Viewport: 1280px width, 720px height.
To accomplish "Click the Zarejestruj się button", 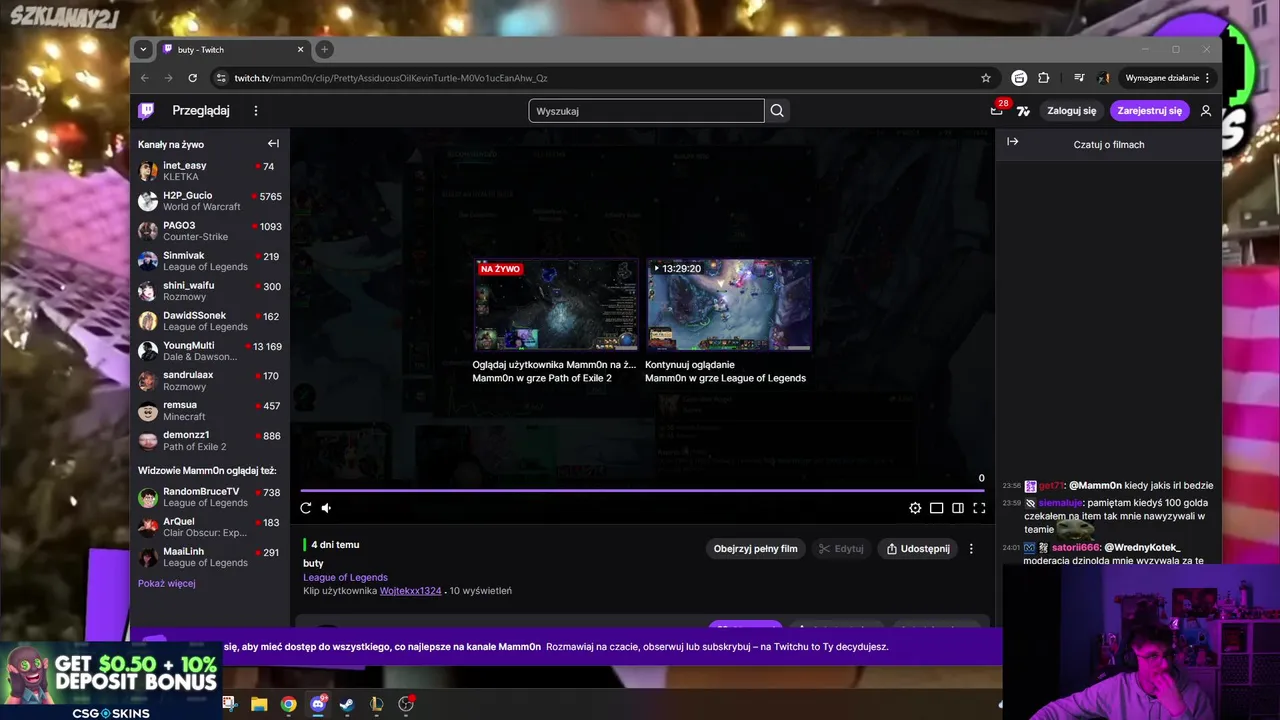I will (1150, 111).
